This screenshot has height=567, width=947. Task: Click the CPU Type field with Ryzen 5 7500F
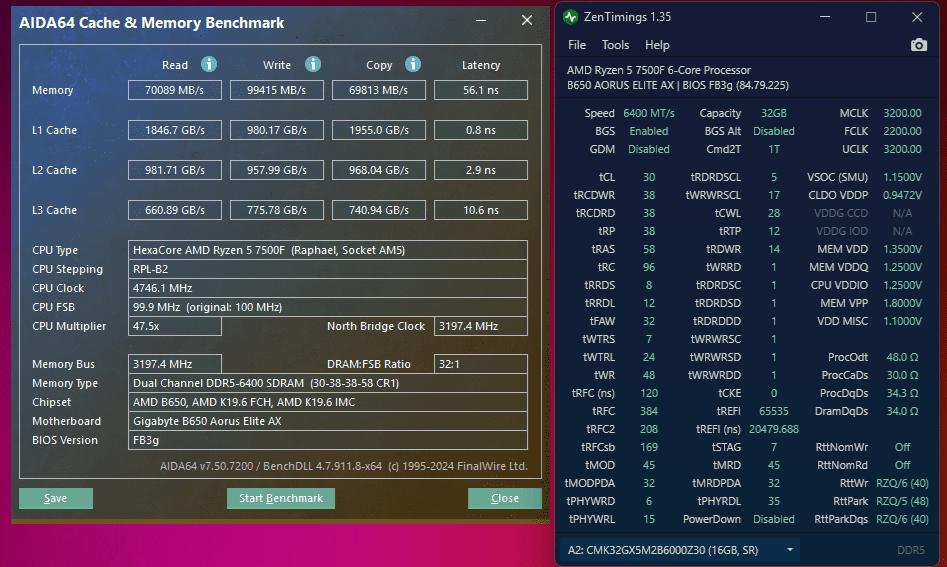(328, 250)
